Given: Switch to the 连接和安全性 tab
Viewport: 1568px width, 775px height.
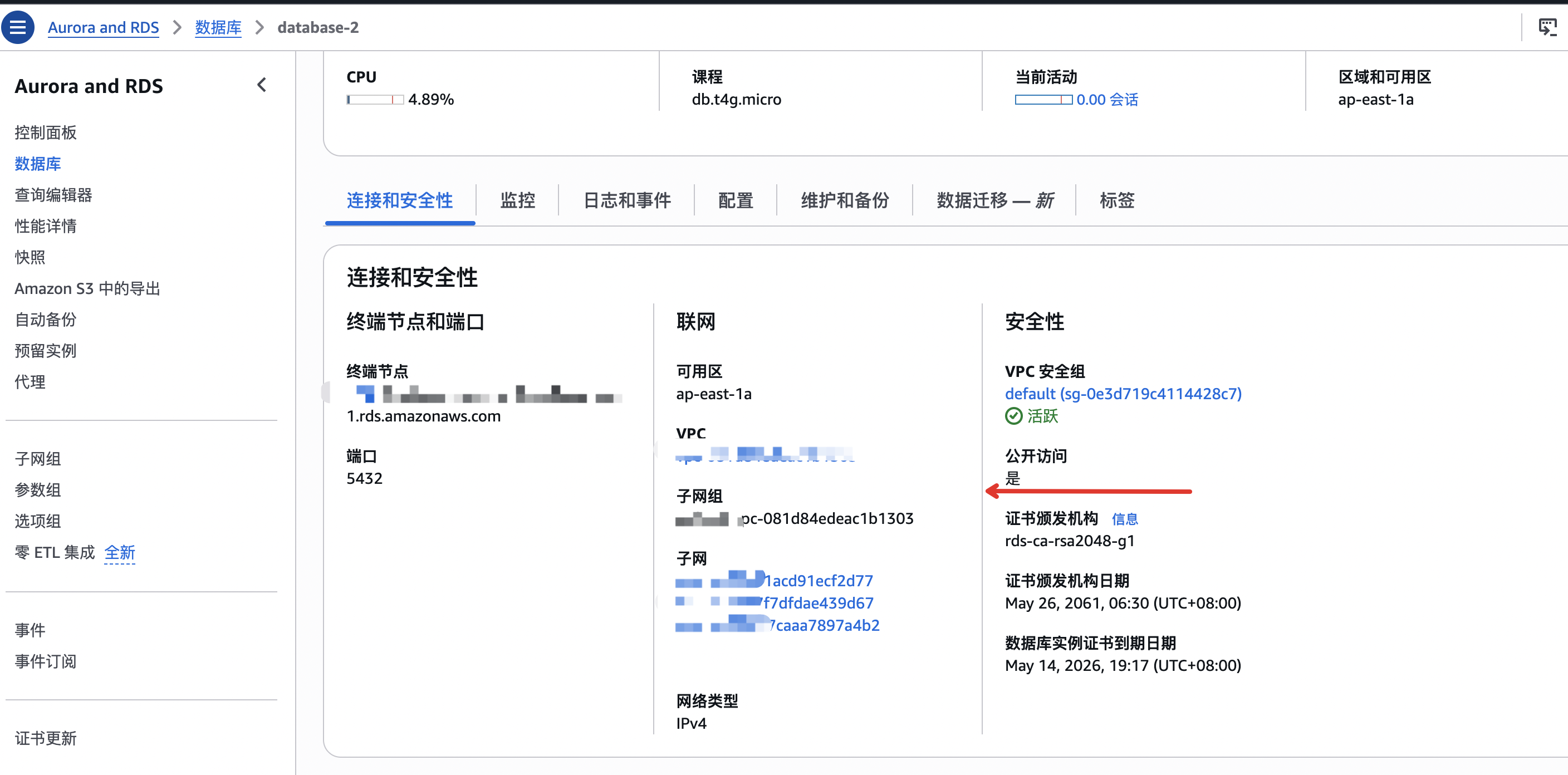Looking at the screenshot, I should tap(400, 200).
